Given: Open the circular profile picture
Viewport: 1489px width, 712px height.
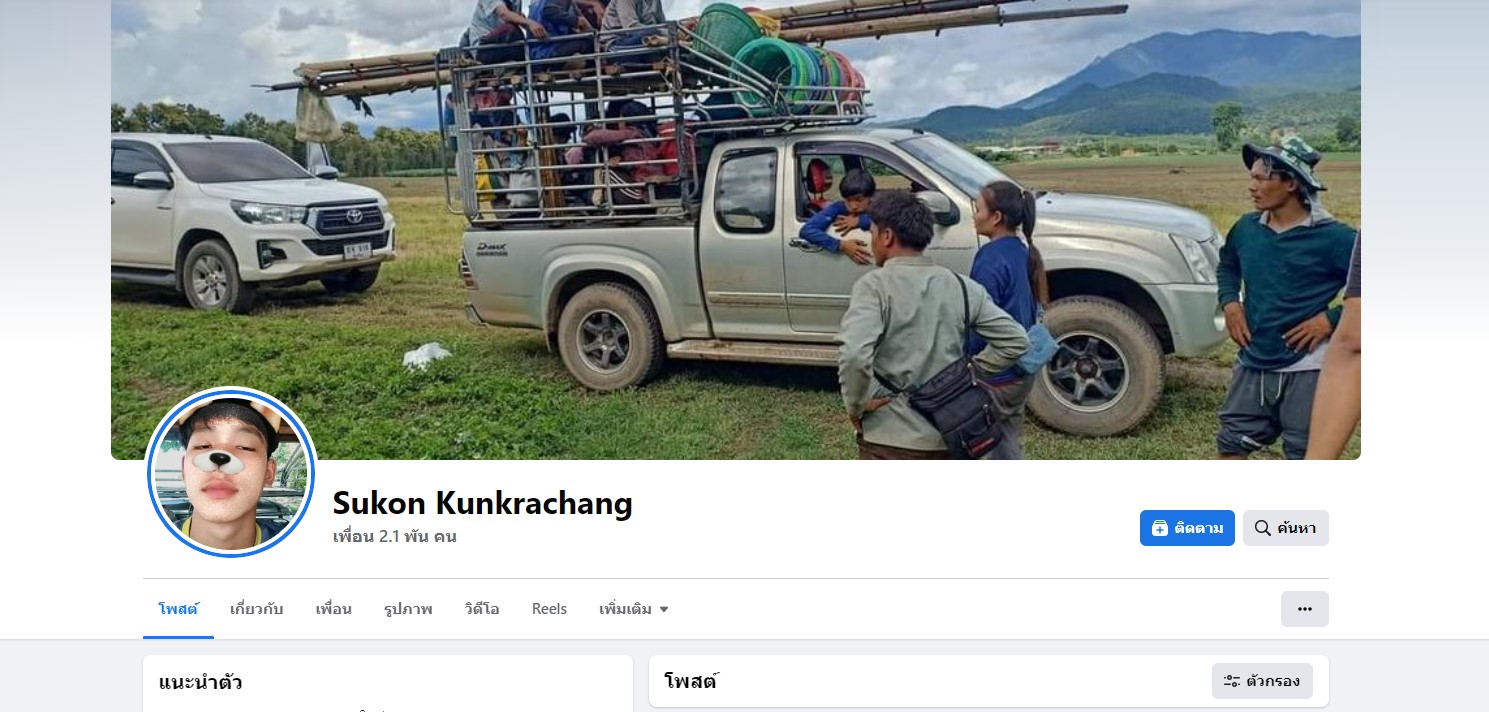Looking at the screenshot, I should point(231,472).
